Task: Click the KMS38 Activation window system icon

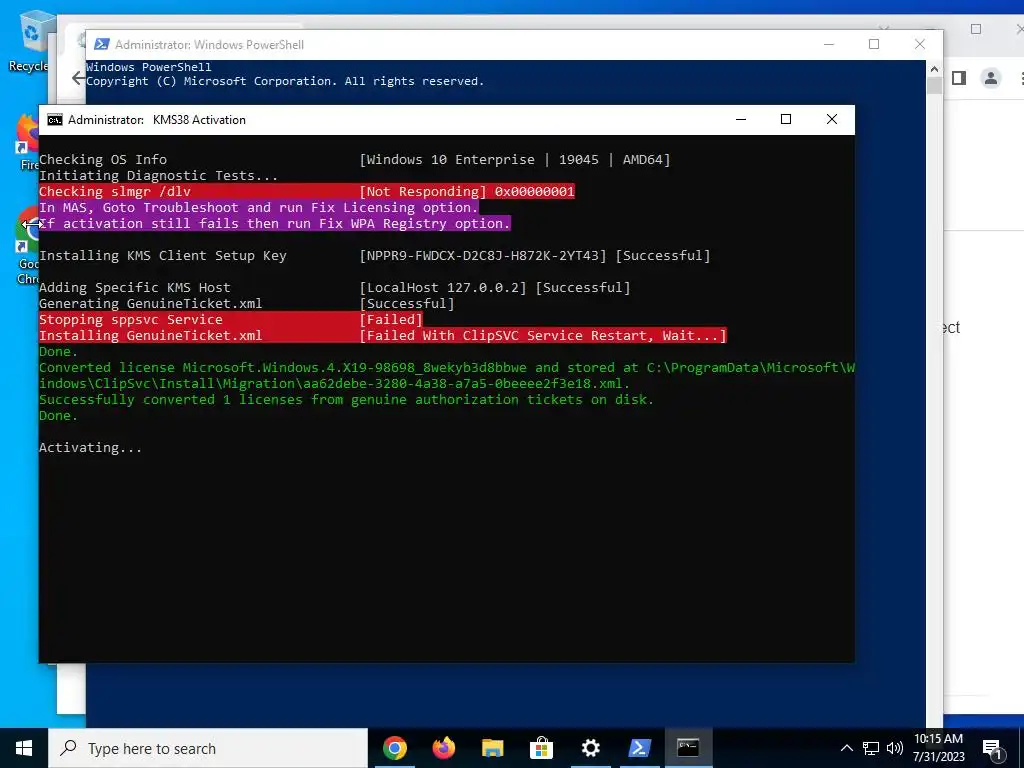Action: click(x=55, y=120)
